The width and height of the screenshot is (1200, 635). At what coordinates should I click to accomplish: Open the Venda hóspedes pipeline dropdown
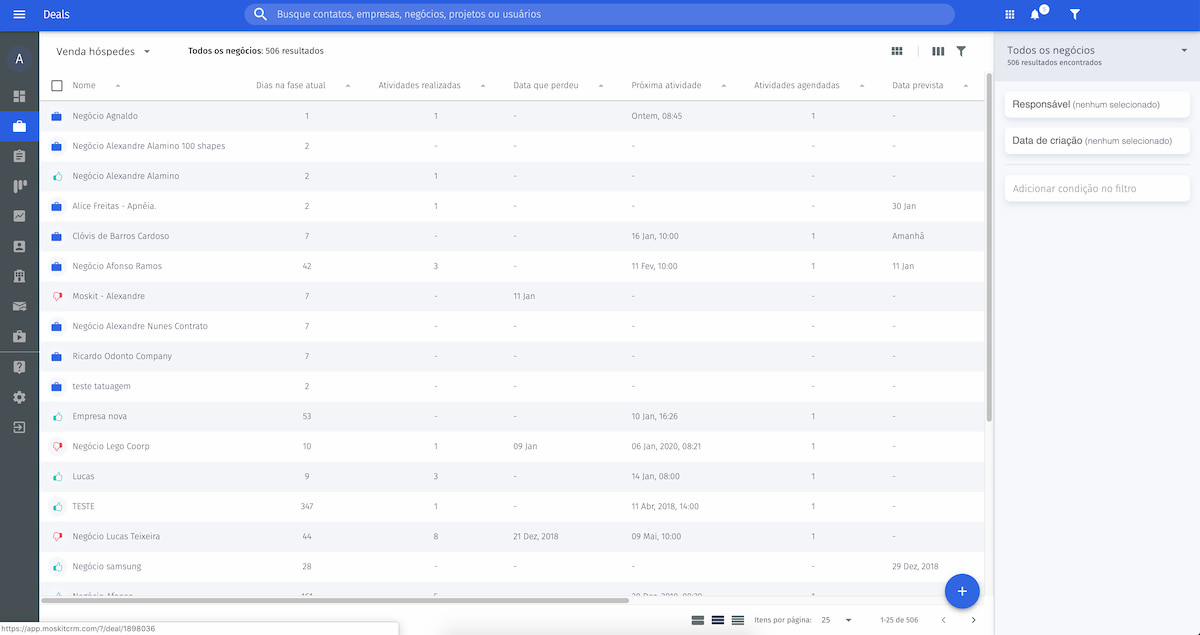coord(103,51)
